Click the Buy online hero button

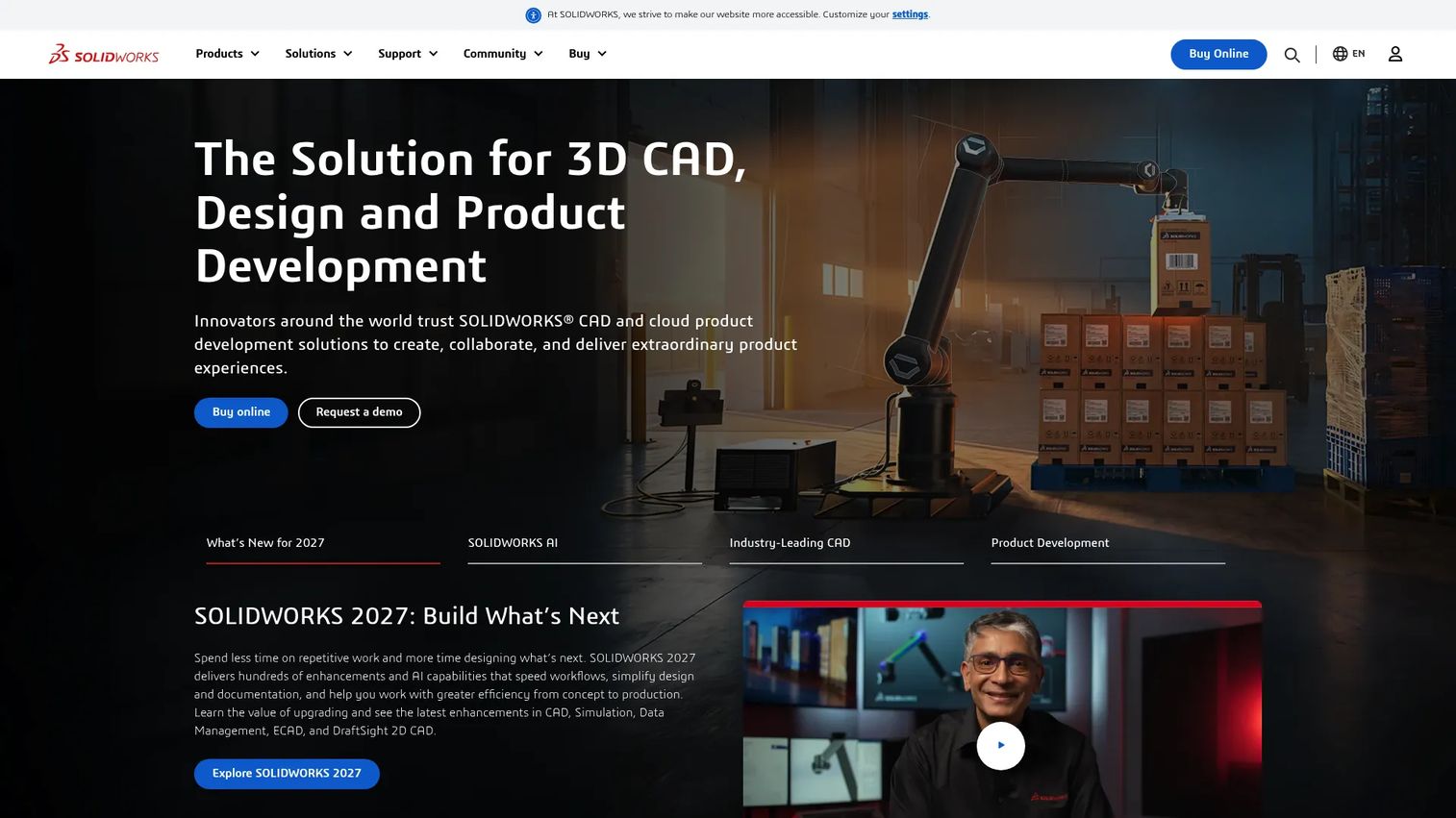click(241, 412)
